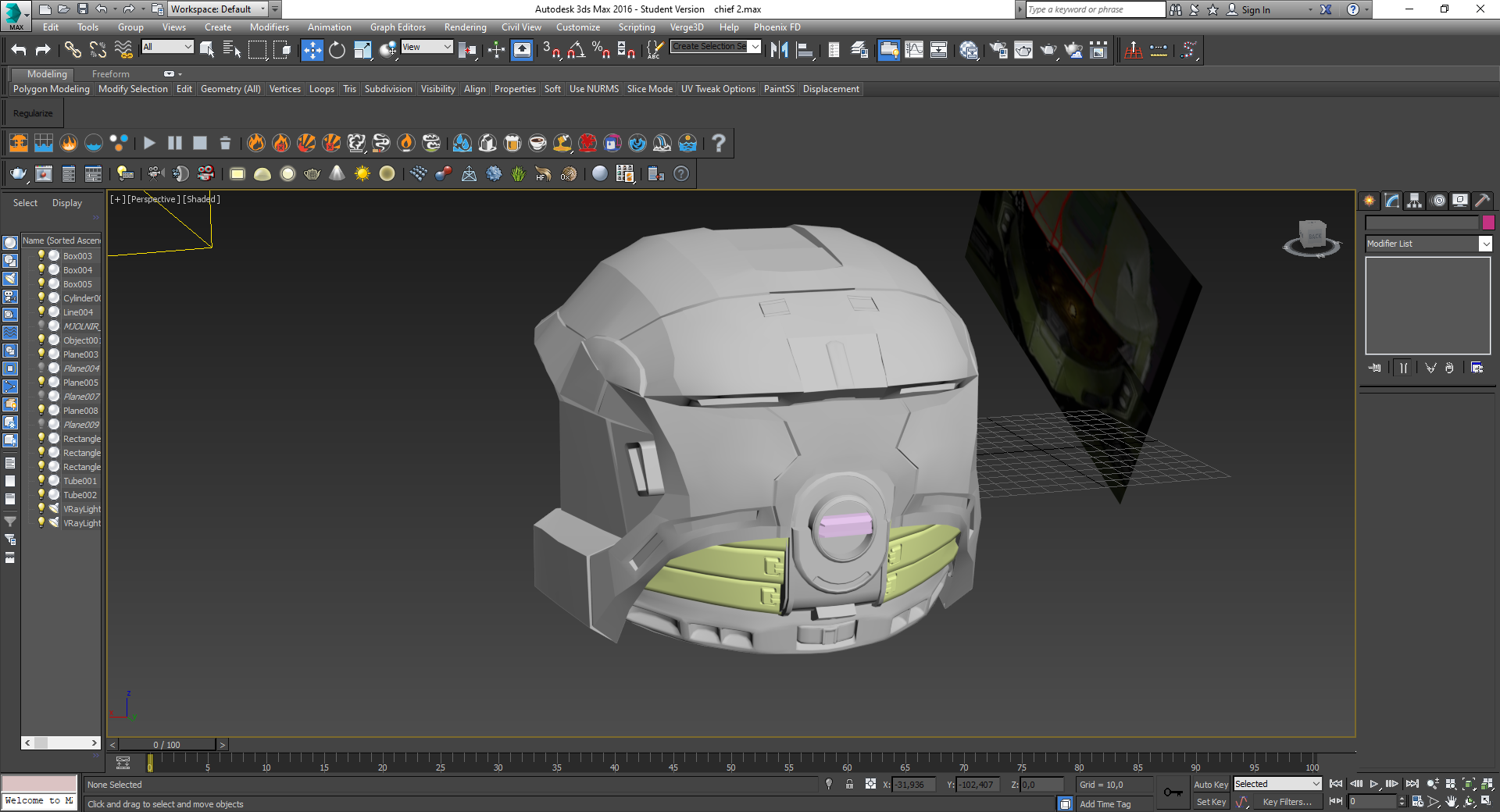Open the Shaded viewport shading menu

[202, 199]
